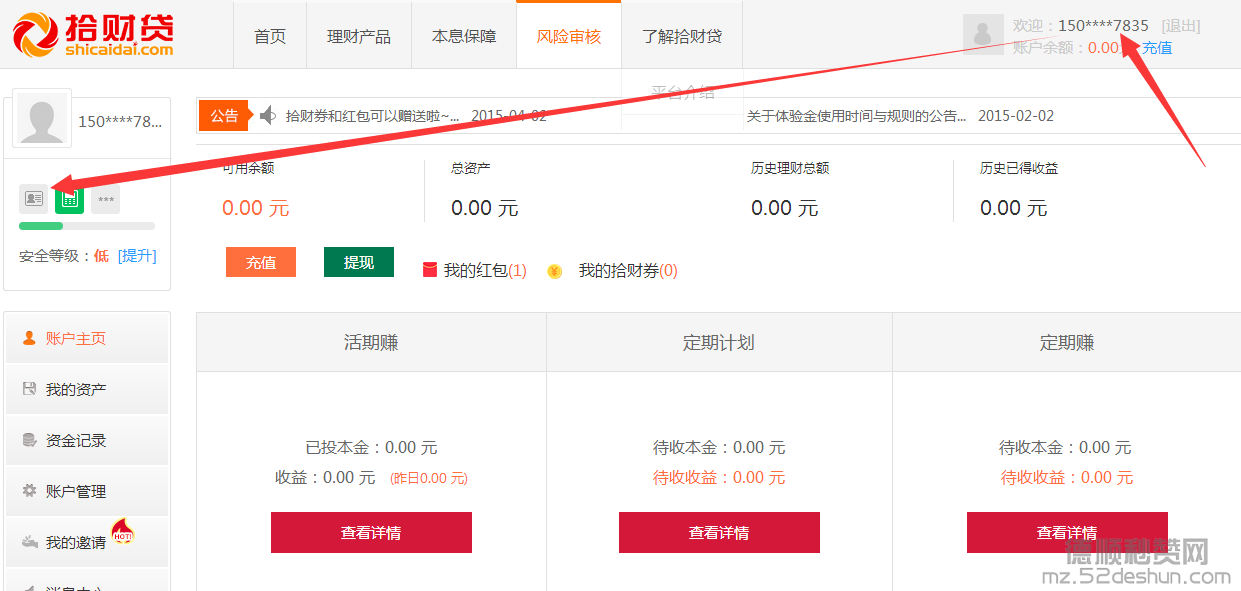
Task: Click the 提现 withdraw button
Action: coord(358,262)
